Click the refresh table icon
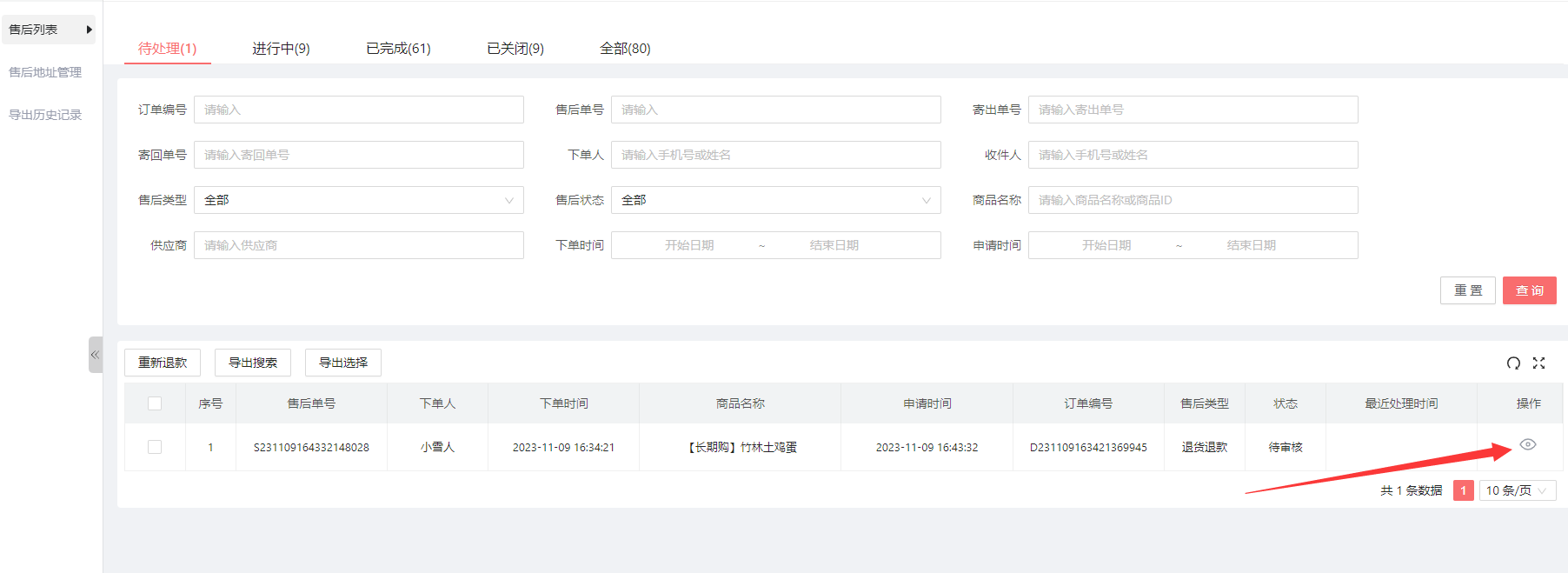This screenshot has height=573, width=1568. [1513, 363]
